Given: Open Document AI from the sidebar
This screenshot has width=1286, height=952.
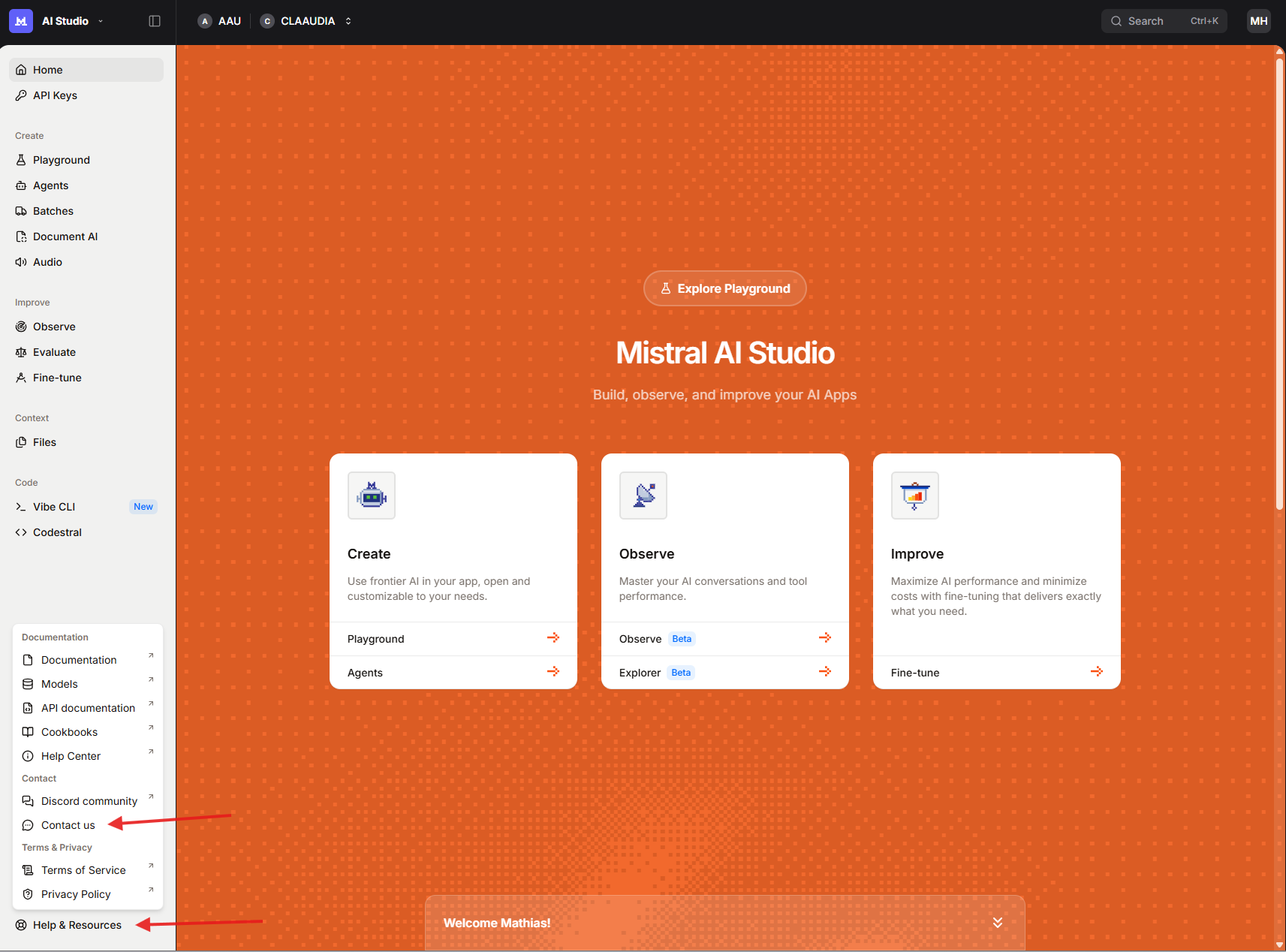Looking at the screenshot, I should [21, 236].
